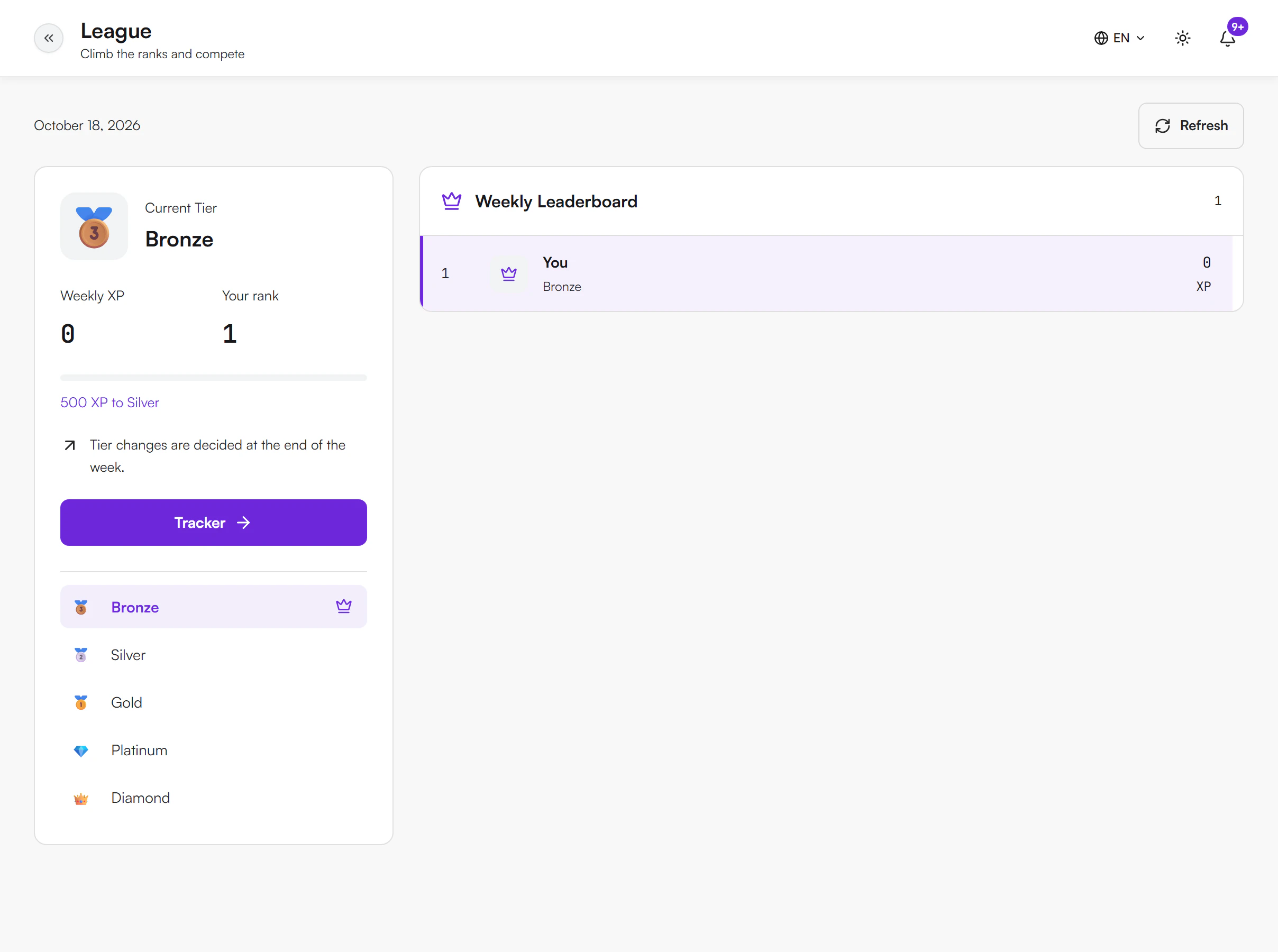Click the Current Tier label
The width and height of the screenshot is (1278, 952).
coord(181,208)
